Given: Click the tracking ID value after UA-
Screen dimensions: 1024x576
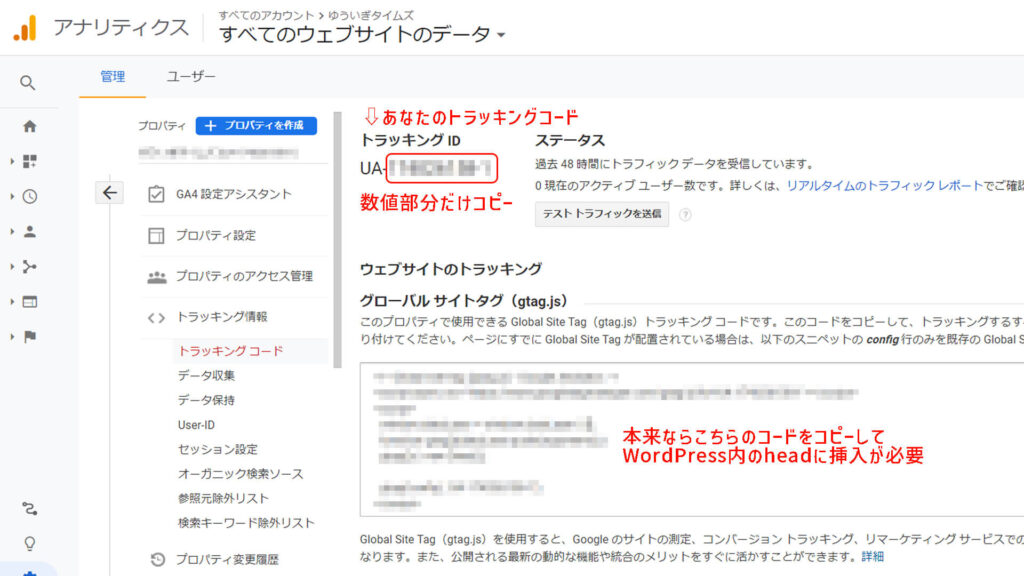Looking at the screenshot, I should coord(441,168).
